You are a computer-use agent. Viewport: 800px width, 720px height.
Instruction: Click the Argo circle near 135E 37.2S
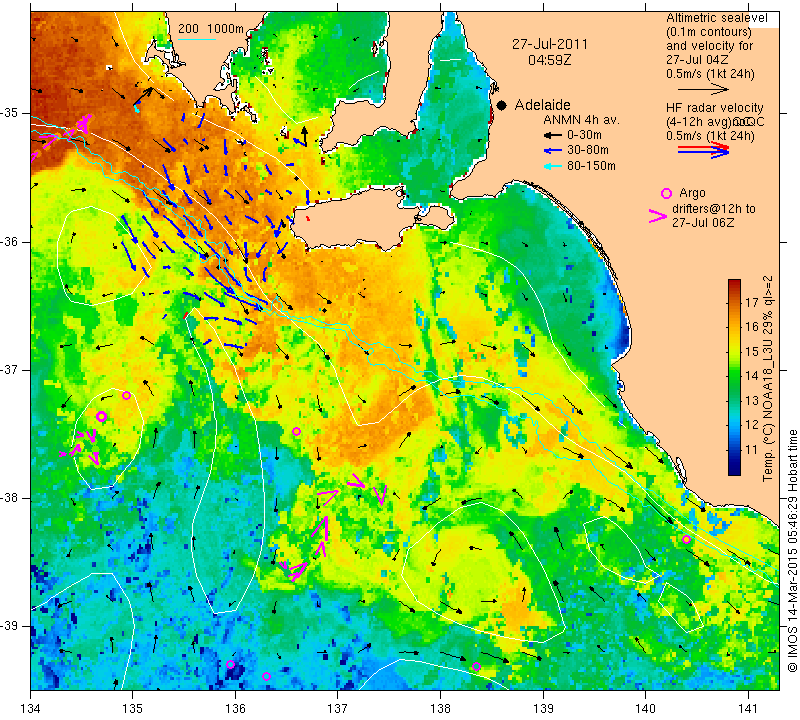(x=127, y=395)
